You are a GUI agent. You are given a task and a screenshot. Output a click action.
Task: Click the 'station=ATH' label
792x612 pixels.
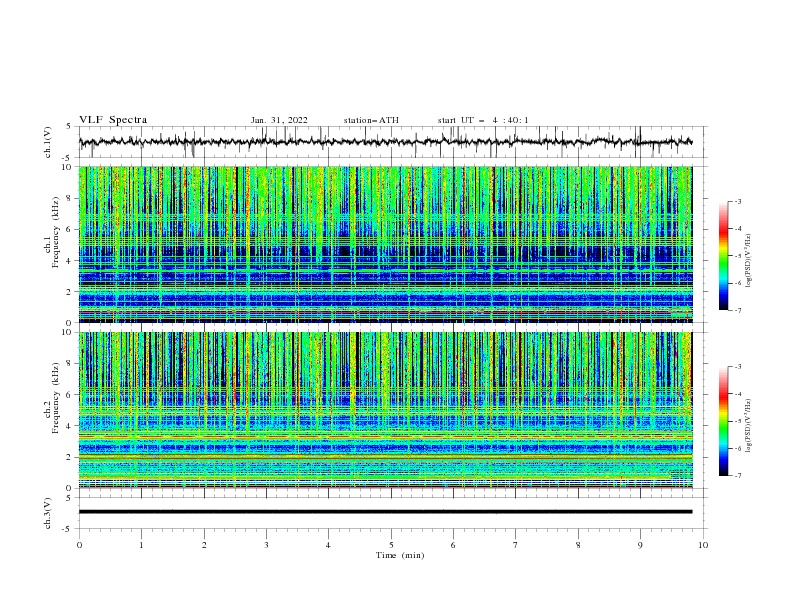(371, 120)
